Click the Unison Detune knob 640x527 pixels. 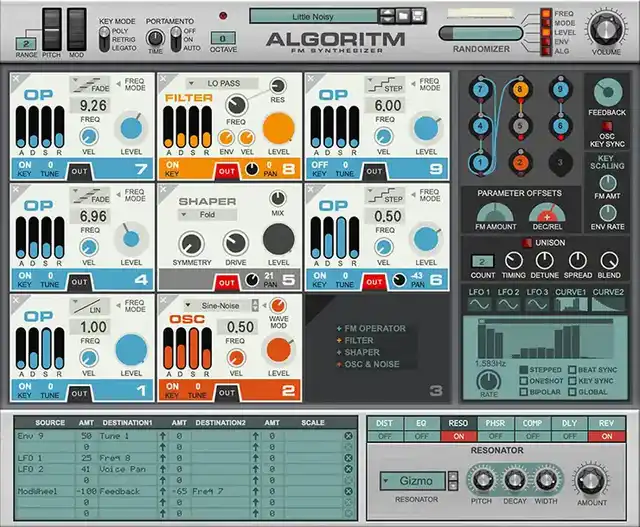544,260
